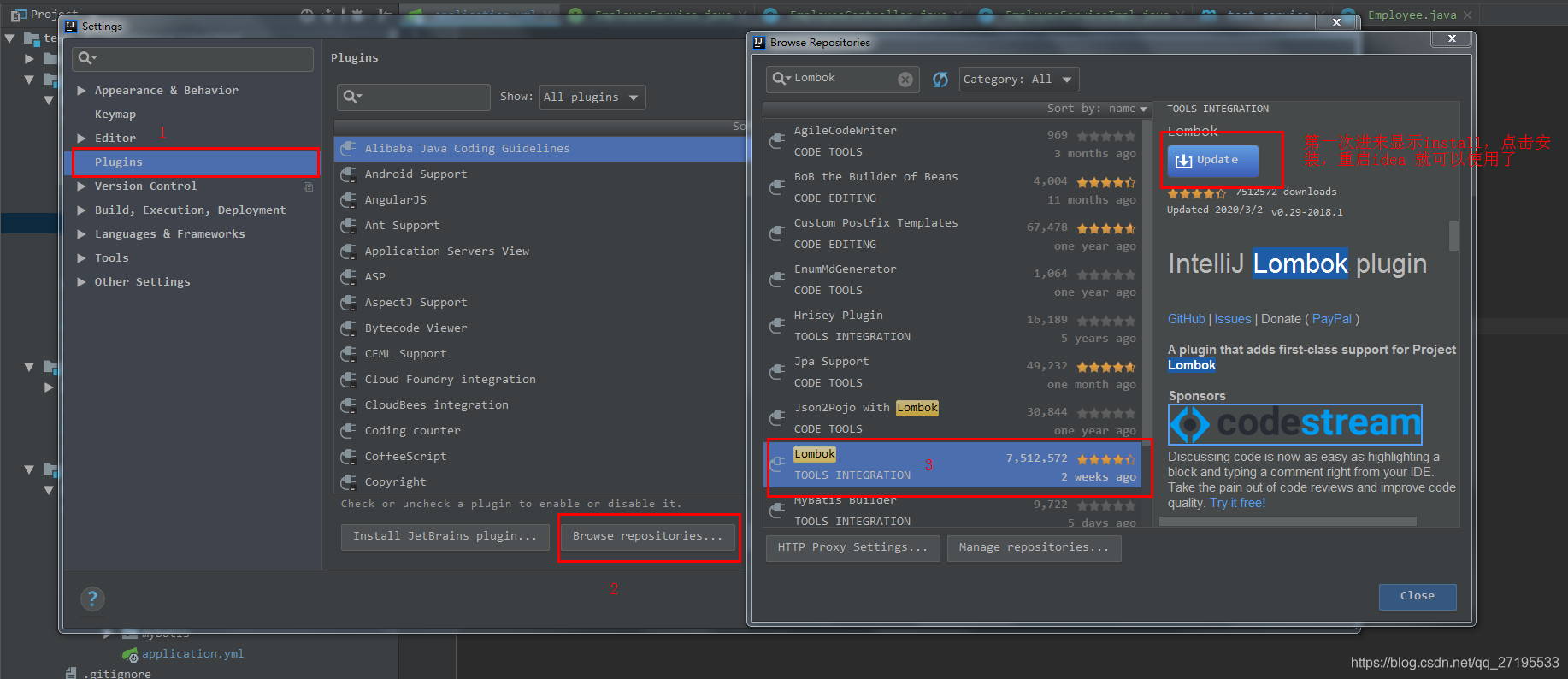Click the Alibaba Java Coding Guidelines plugin icon
1568x679 pixels.
(349, 149)
